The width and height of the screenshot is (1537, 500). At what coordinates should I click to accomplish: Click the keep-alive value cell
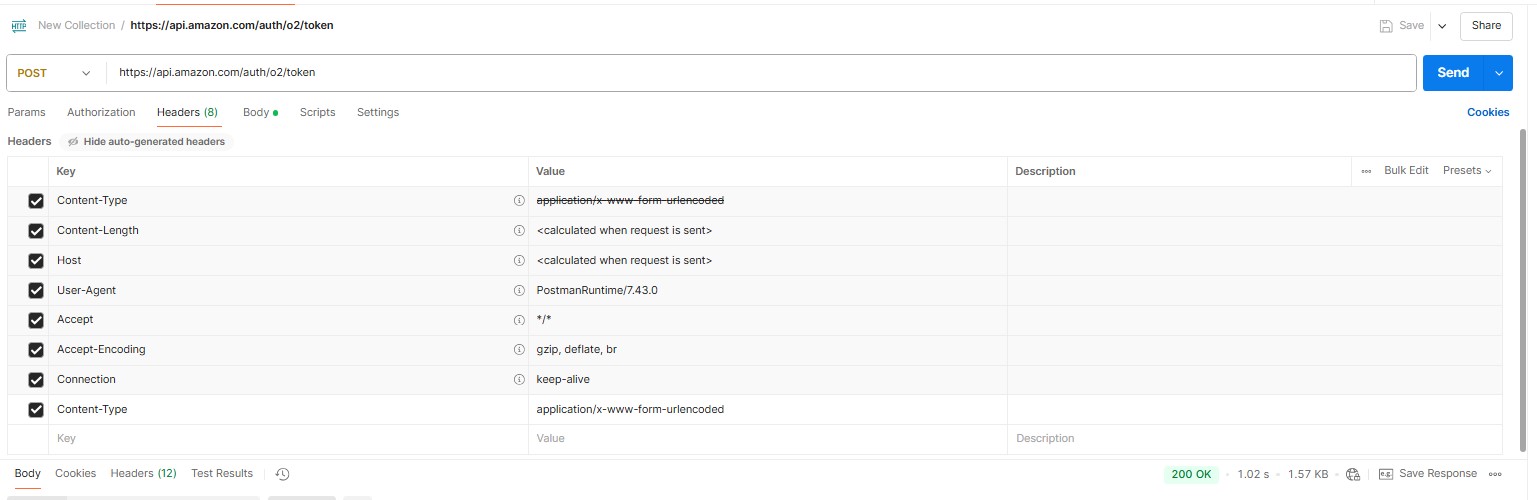click(768, 380)
